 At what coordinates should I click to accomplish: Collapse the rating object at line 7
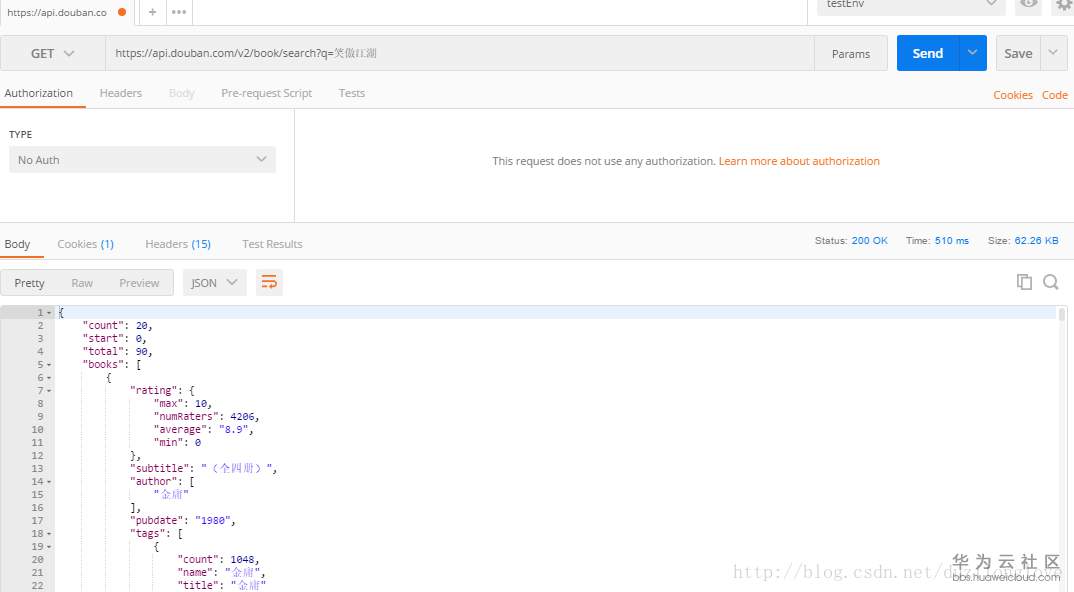click(x=49, y=391)
